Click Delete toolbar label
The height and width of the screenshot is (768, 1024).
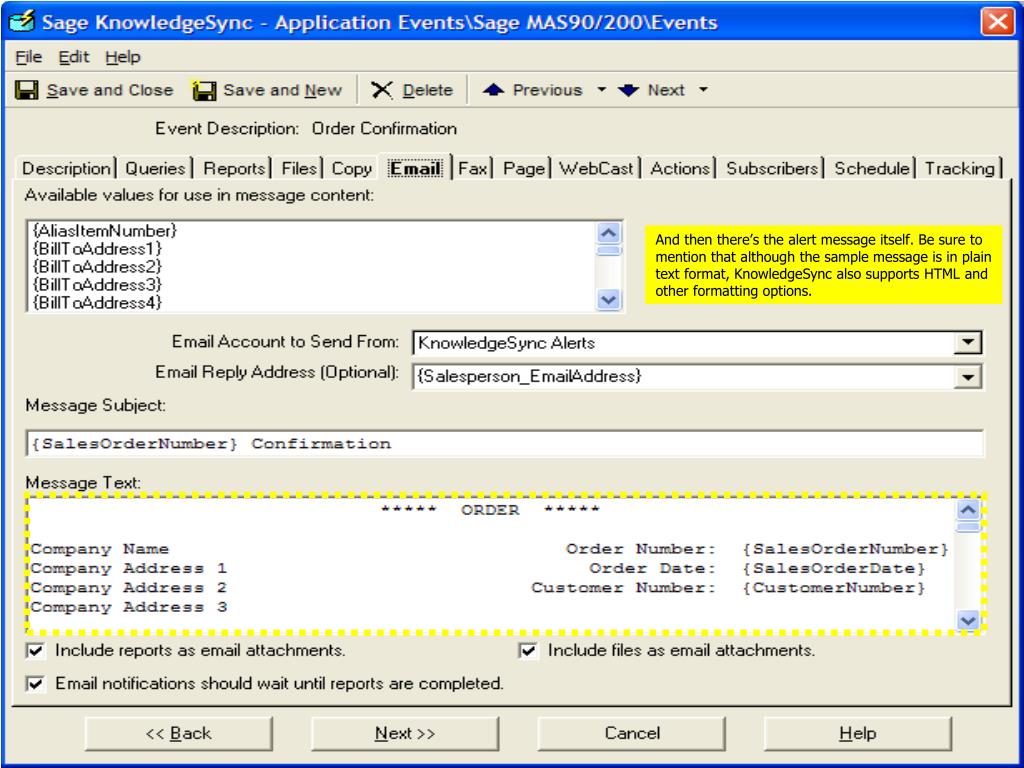[427, 90]
